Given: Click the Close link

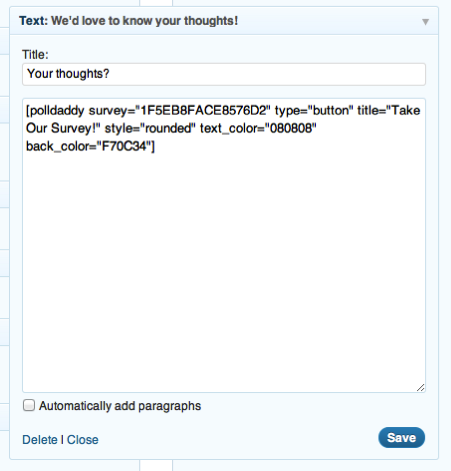Looking at the screenshot, I should [x=83, y=440].
